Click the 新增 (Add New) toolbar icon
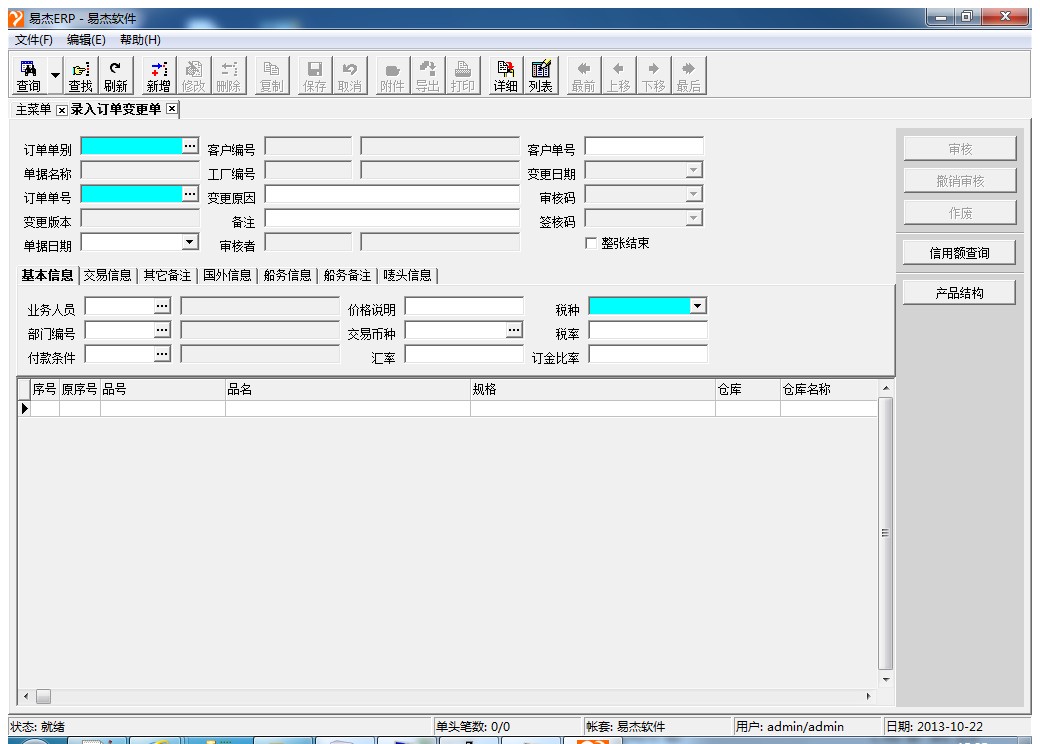Screen dimensions: 1040x744 pyautogui.click(x=159, y=76)
